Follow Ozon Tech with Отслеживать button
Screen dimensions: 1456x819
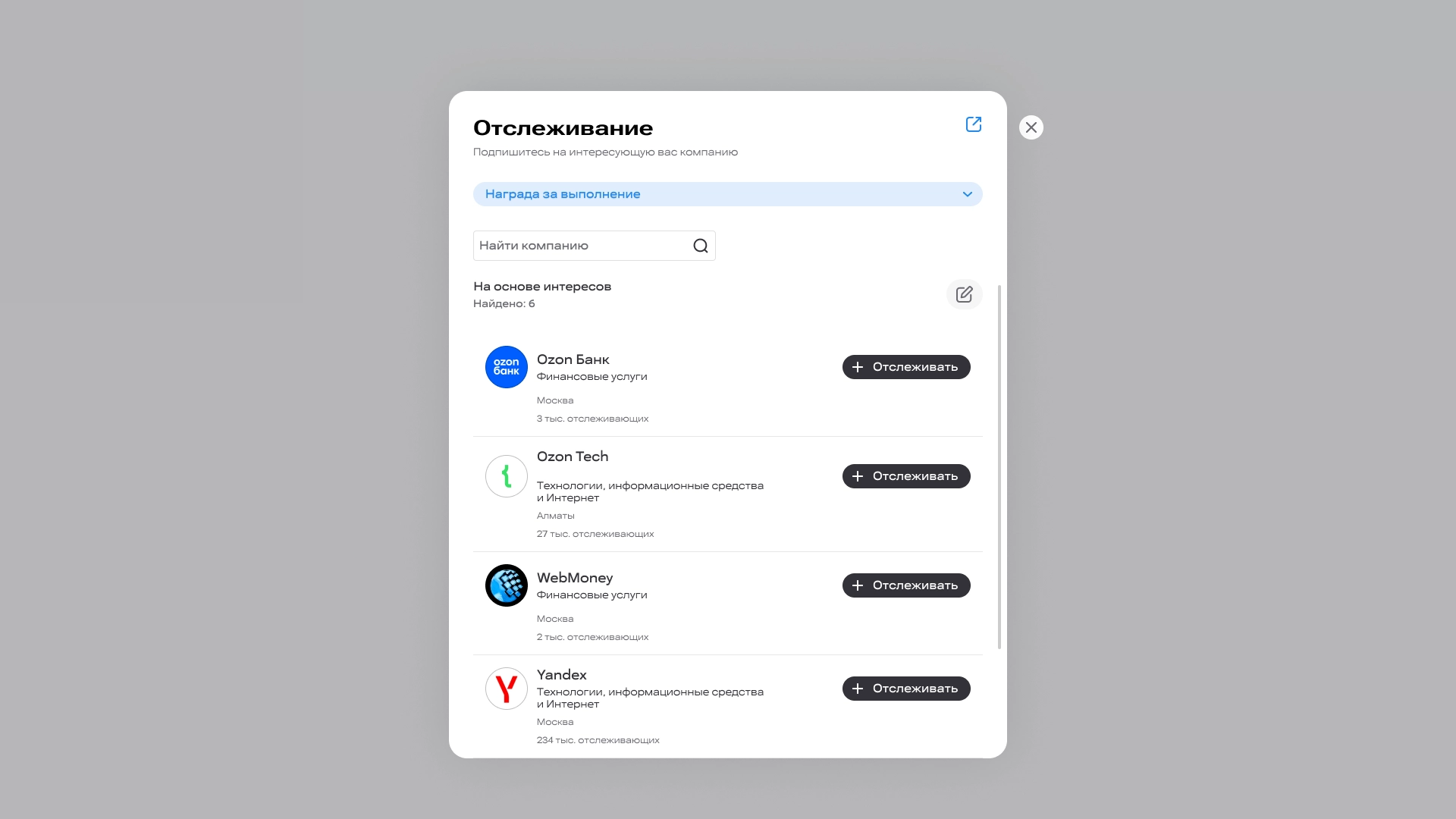pos(906,476)
